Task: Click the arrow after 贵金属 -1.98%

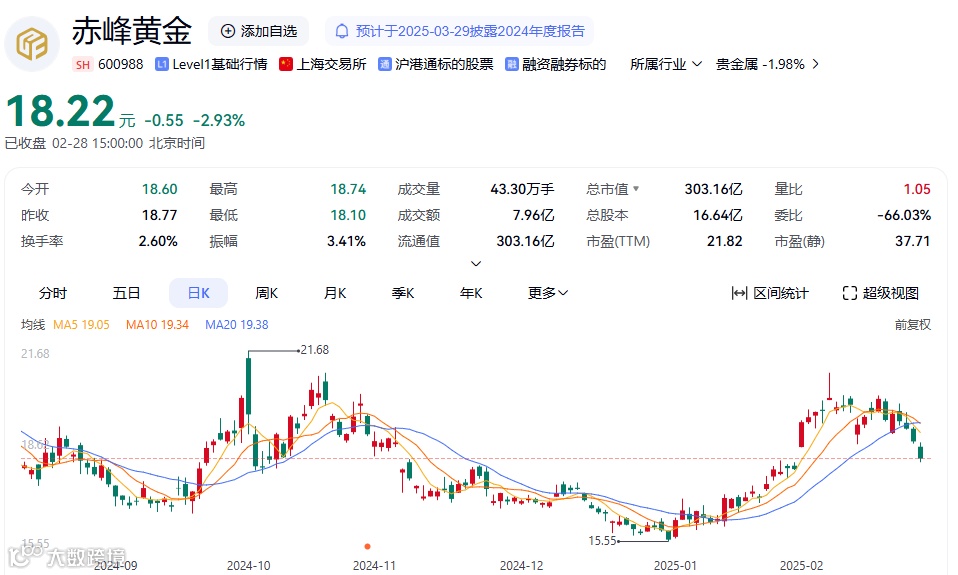Action: tap(816, 64)
